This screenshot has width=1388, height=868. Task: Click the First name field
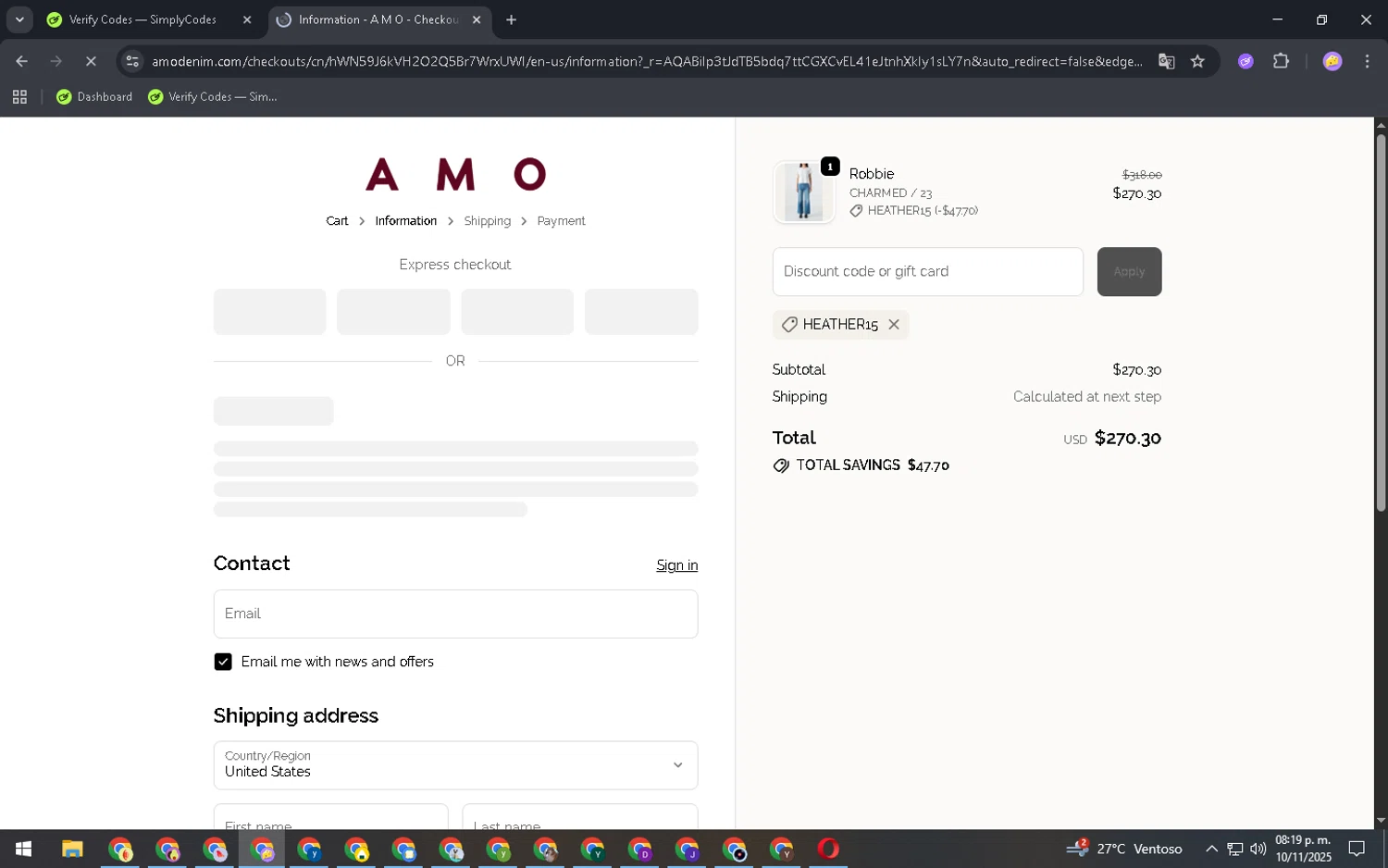[330, 817]
